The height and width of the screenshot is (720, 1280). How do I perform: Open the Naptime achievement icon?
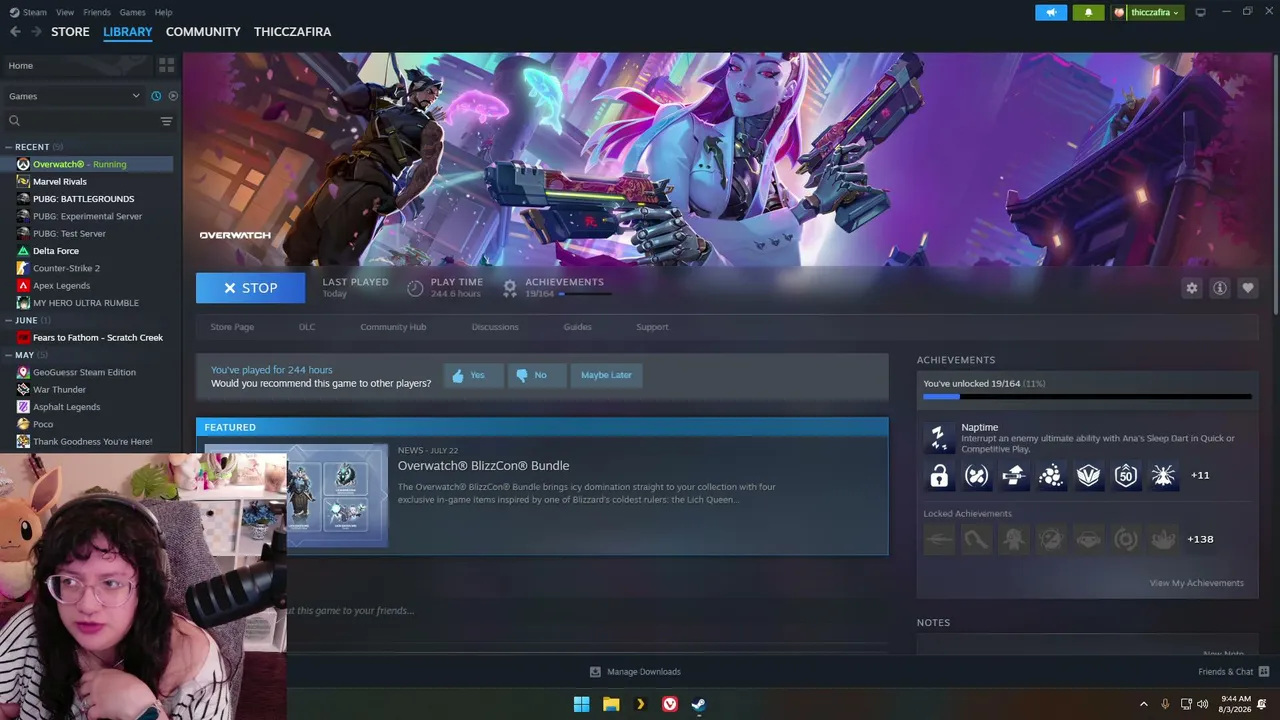click(938, 436)
